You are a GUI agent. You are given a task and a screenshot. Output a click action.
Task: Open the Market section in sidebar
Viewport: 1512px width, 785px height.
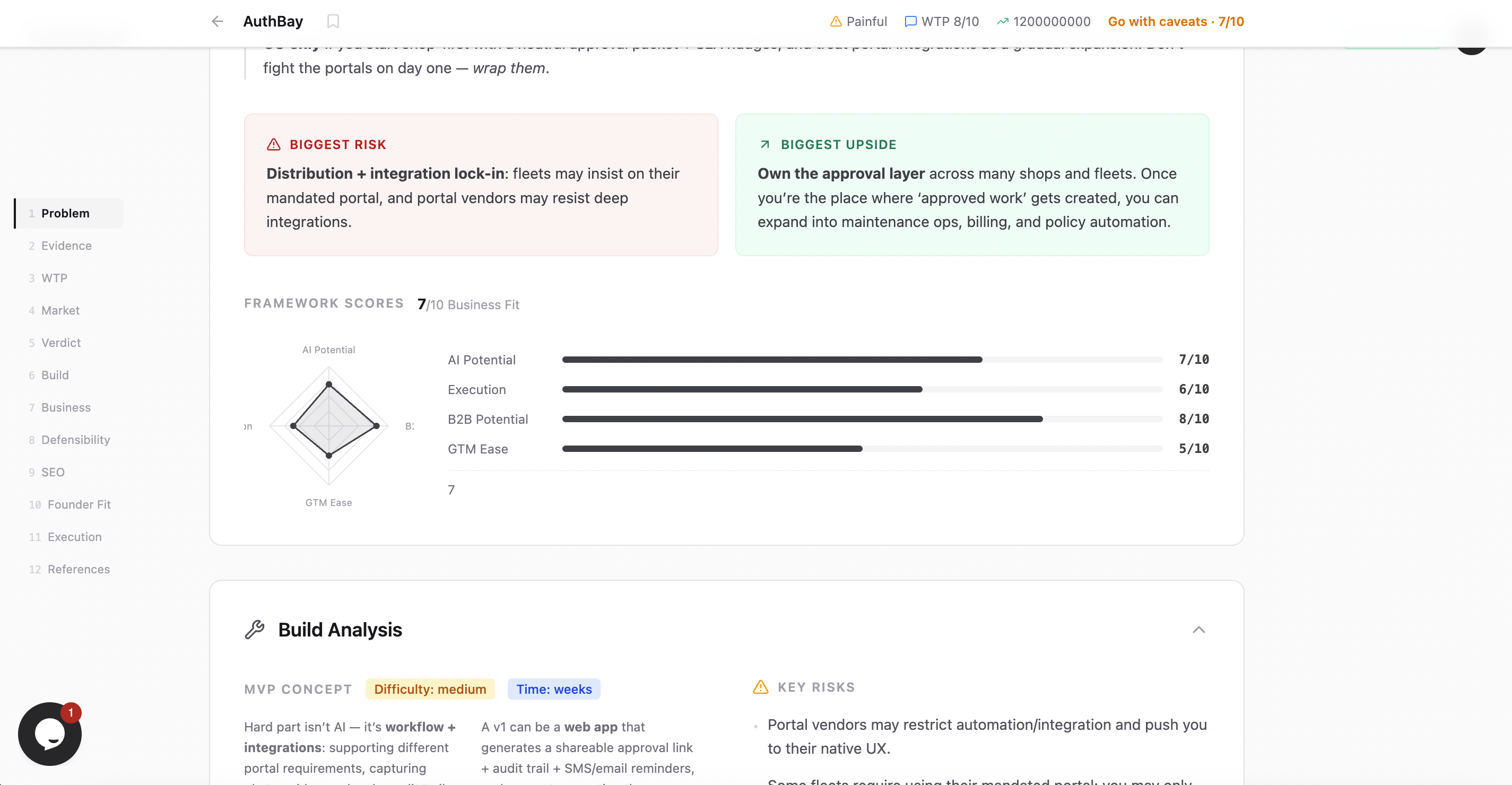point(69,310)
